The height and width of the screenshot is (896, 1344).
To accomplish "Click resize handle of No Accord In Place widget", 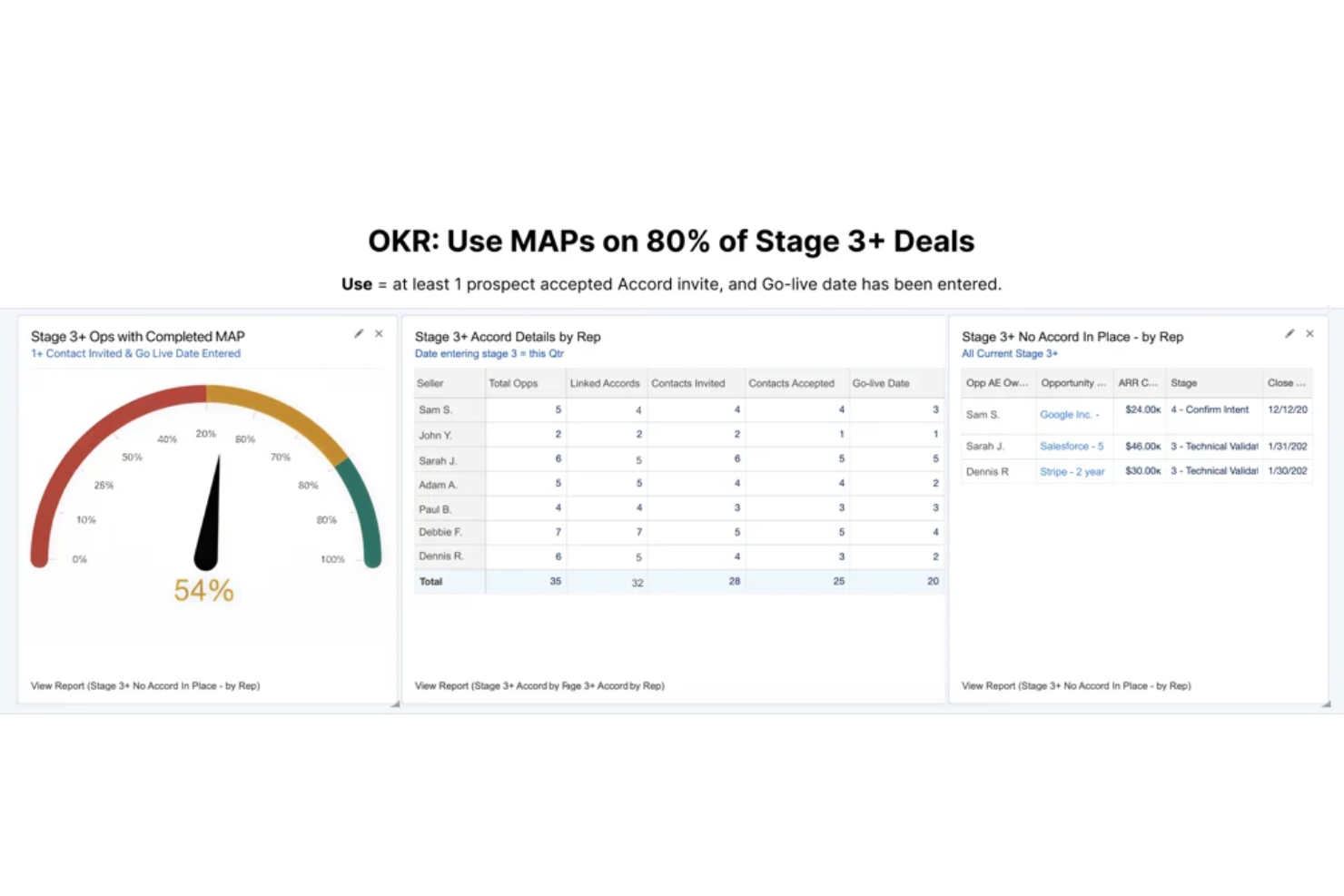I will 1326,704.
